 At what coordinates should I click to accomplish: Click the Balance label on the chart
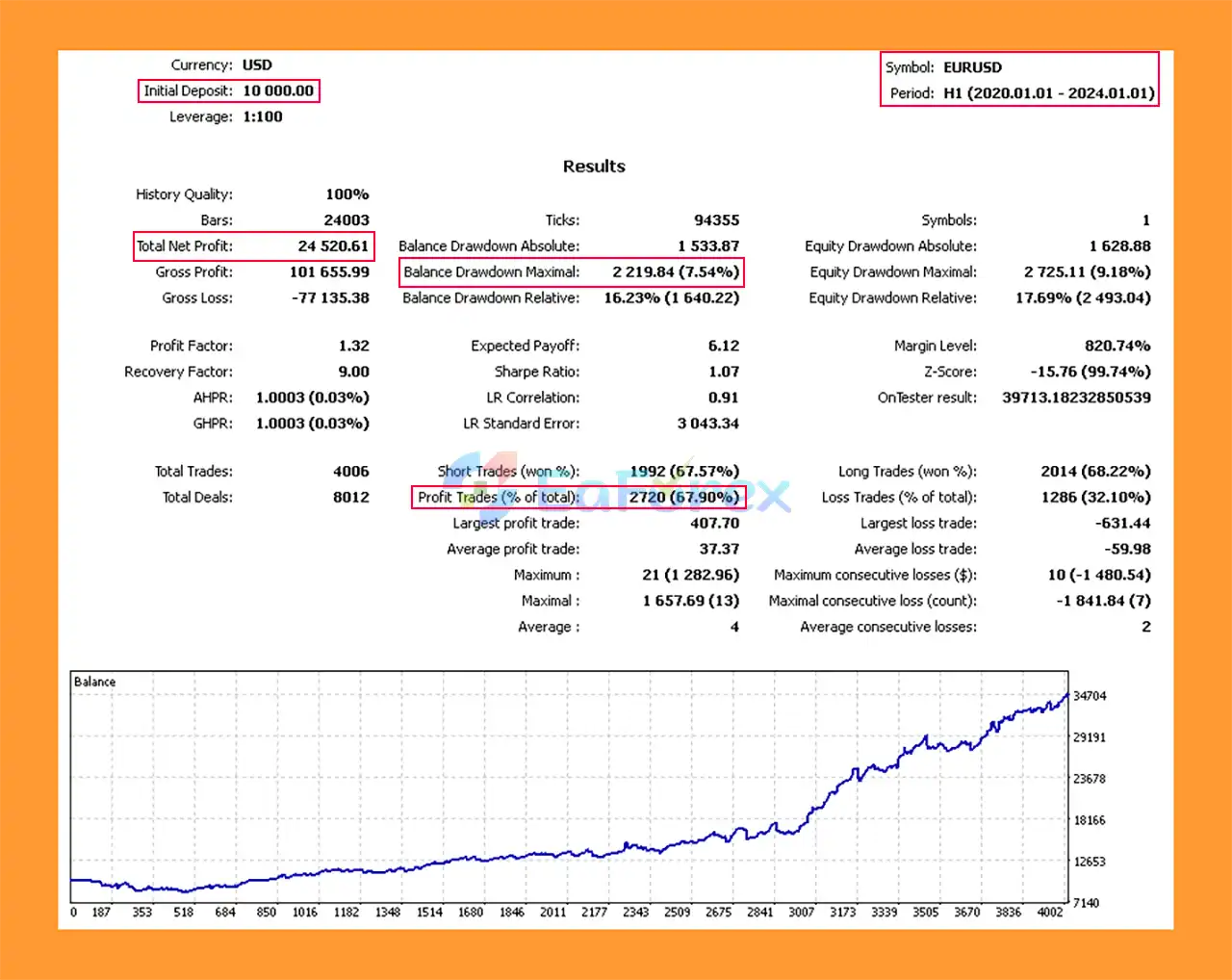(x=93, y=681)
